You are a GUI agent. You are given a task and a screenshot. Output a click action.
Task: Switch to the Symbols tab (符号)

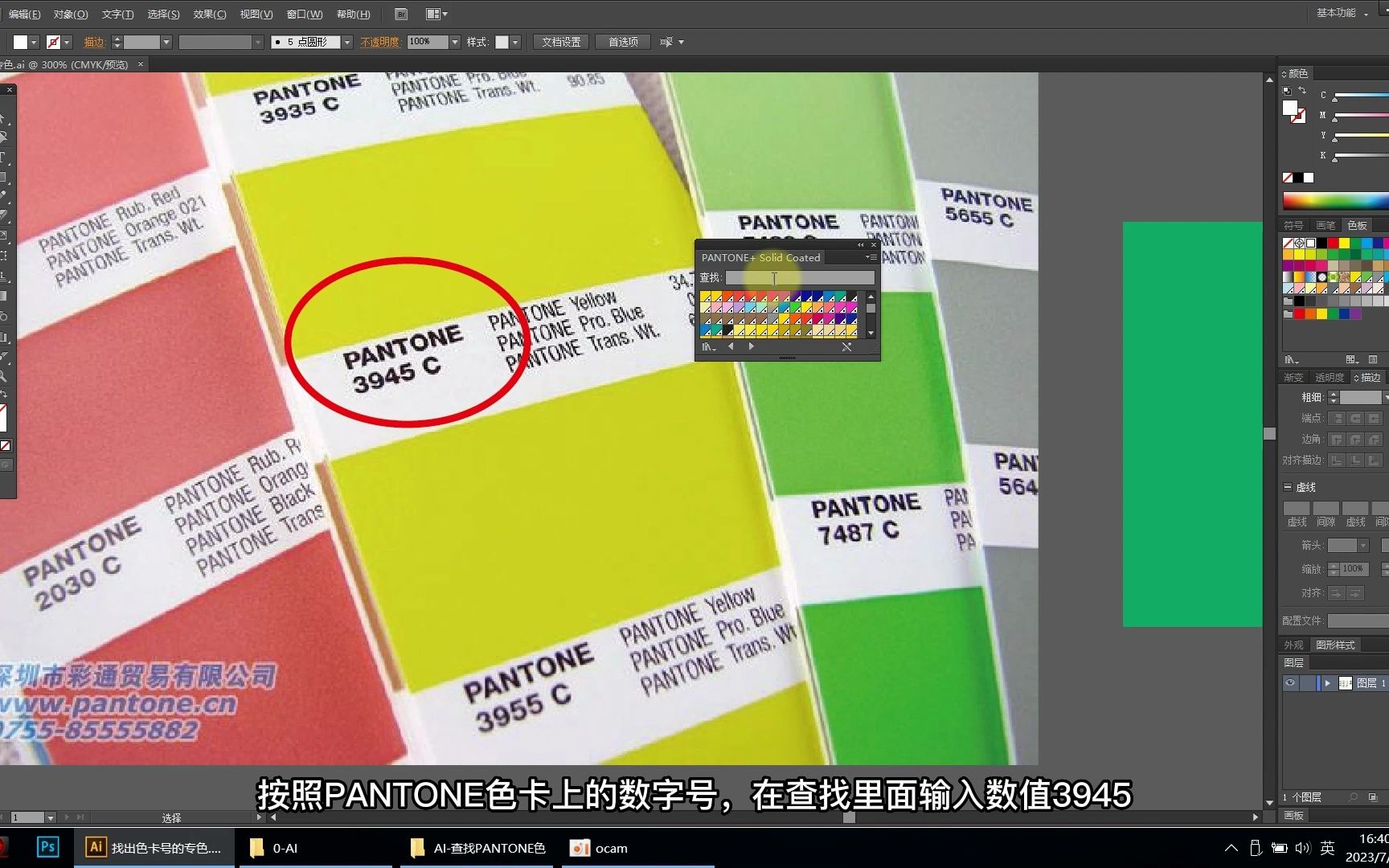[x=1293, y=226]
